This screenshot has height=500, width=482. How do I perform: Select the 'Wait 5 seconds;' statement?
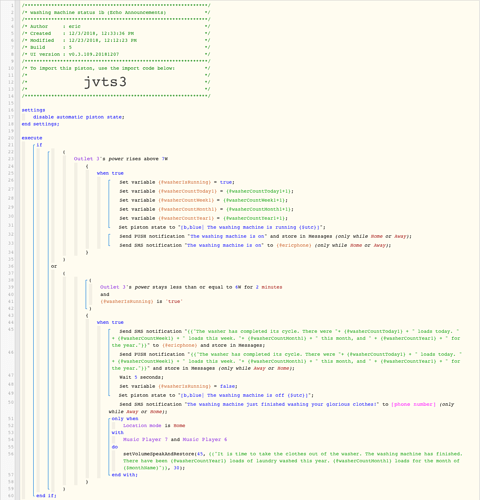pyautogui.click(x=142, y=377)
